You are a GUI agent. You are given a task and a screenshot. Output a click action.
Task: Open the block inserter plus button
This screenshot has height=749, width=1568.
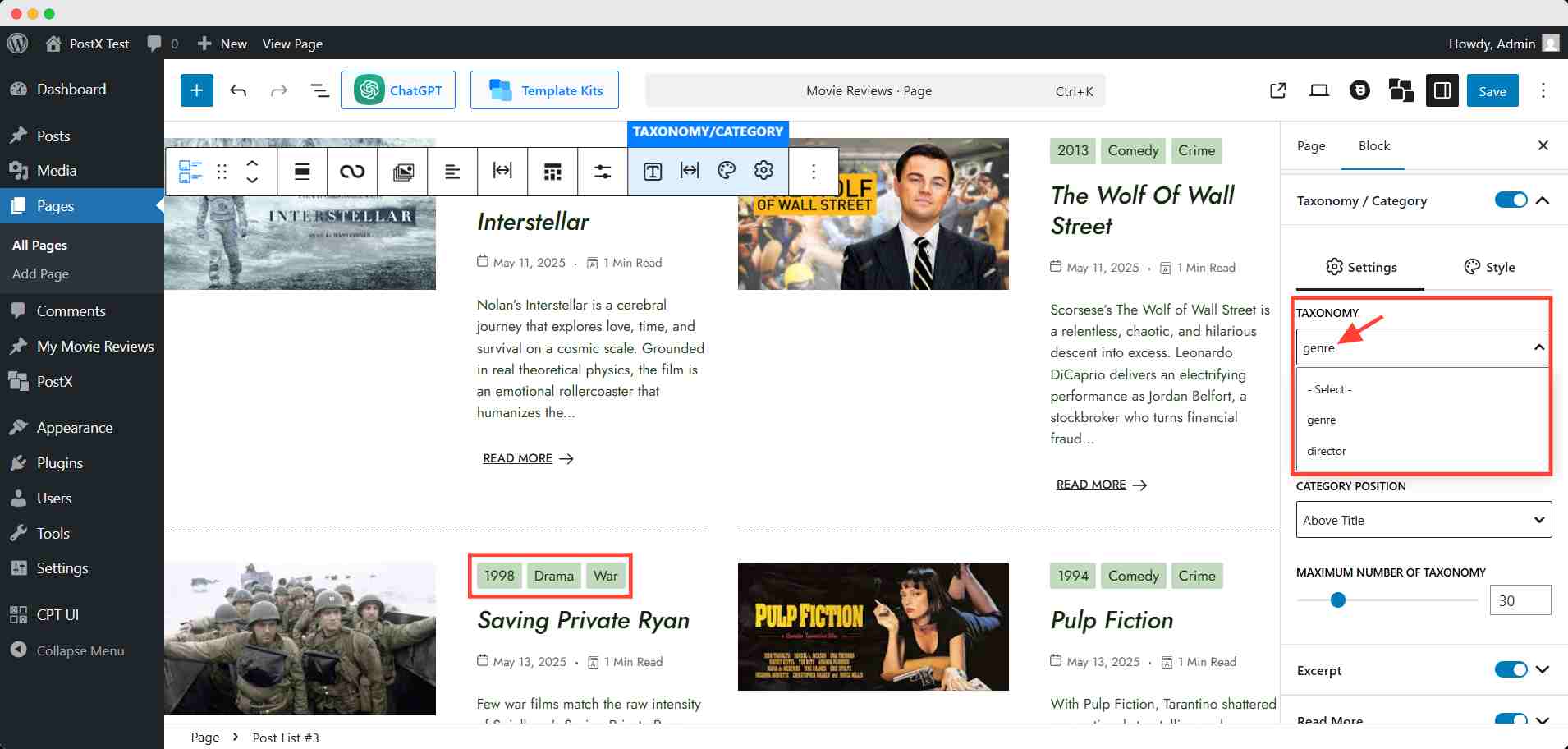pos(197,90)
